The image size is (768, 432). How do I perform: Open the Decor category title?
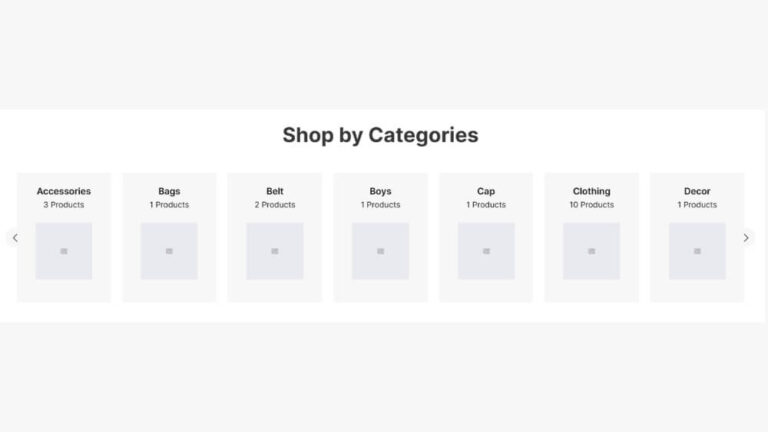pyautogui.click(x=697, y=191)
